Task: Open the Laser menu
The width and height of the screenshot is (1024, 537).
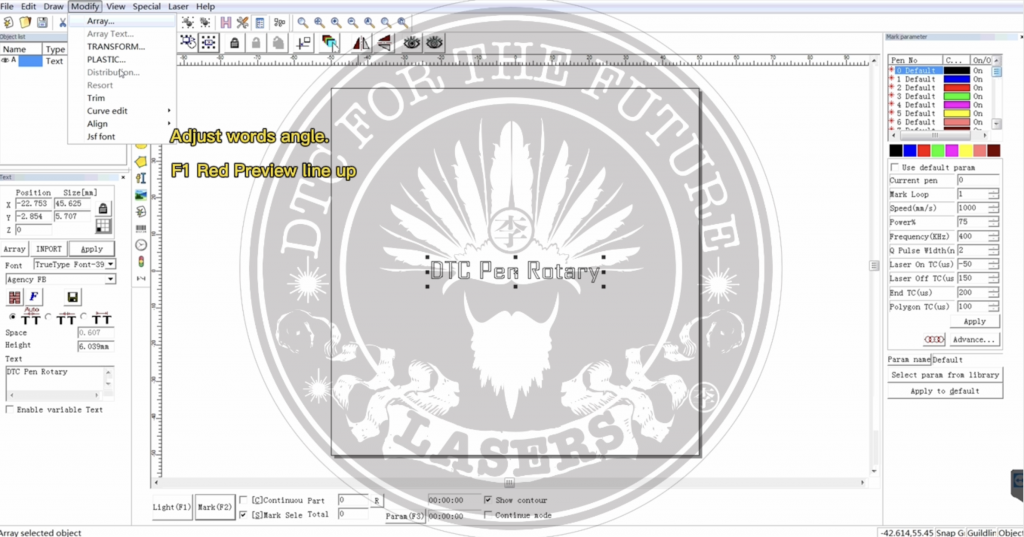Action: click(x=178, y=7)
